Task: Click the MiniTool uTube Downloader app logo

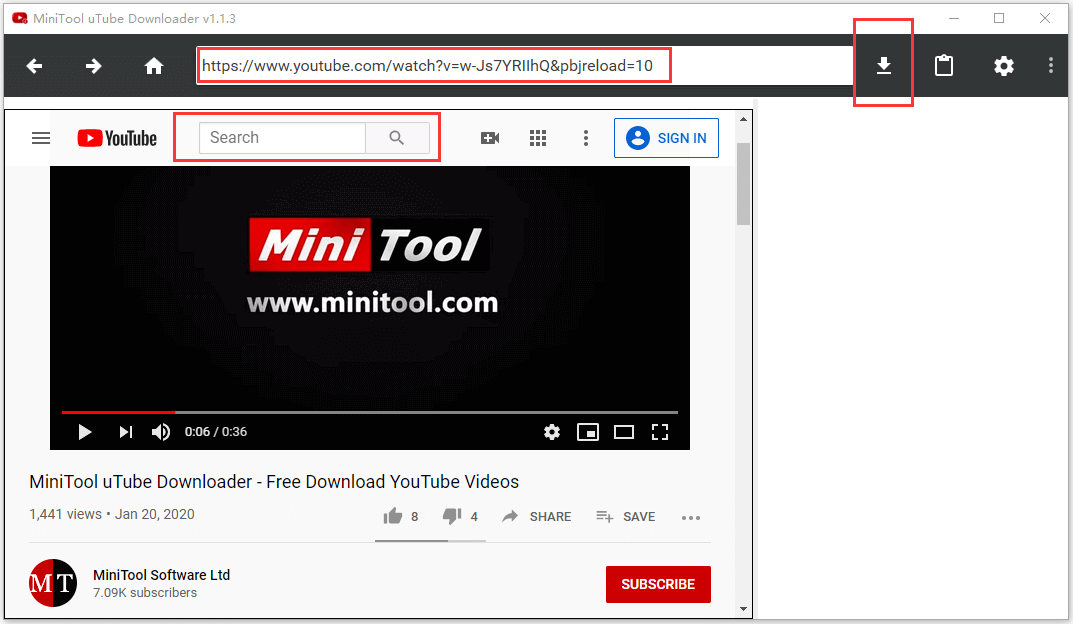Action: [20, 18]
